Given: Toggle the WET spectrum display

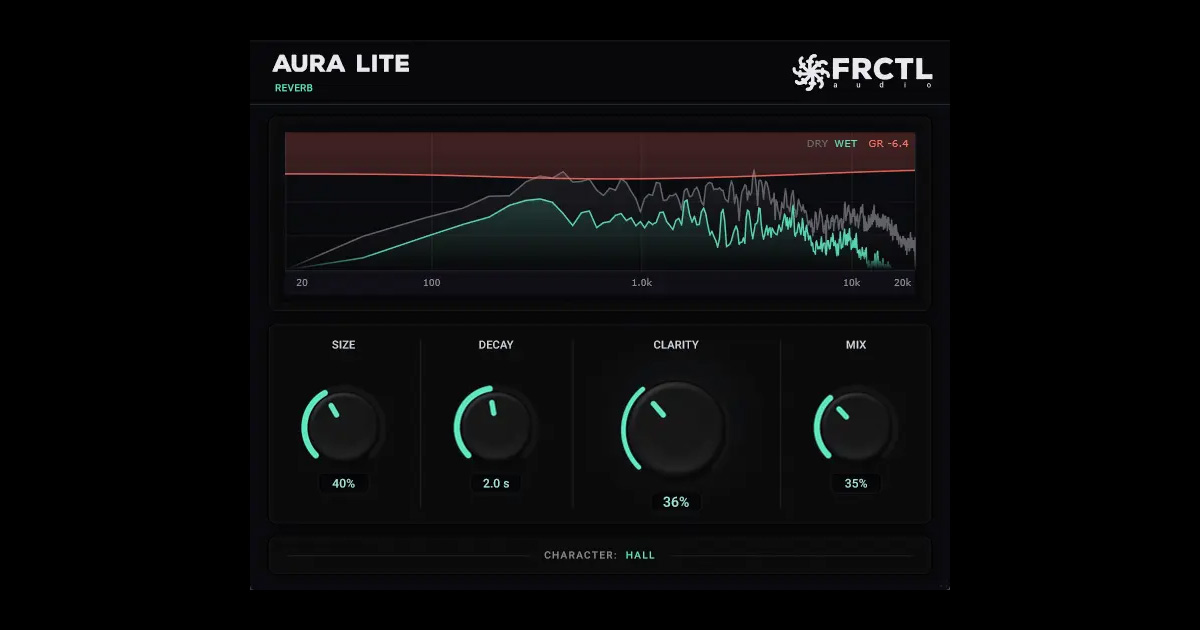Looking at the screenshot, I should click(846, 144).
